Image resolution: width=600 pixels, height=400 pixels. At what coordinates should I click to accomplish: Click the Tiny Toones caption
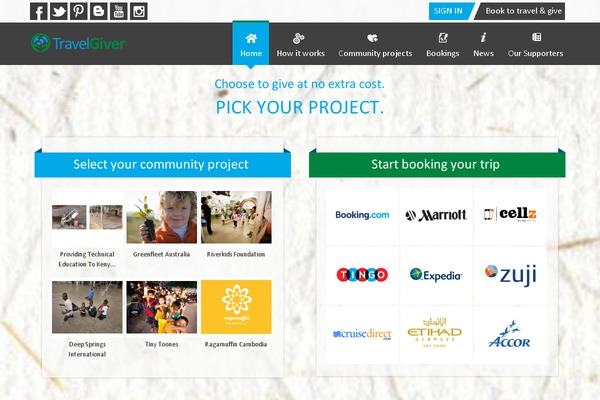[161, 344]
